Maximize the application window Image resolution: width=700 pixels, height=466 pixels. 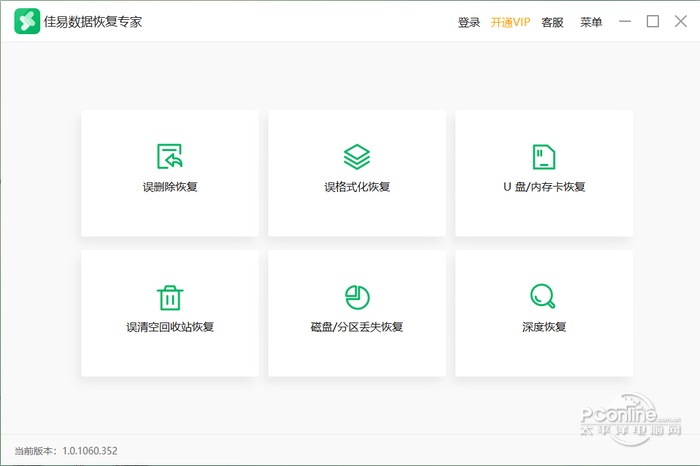point(653,21)
